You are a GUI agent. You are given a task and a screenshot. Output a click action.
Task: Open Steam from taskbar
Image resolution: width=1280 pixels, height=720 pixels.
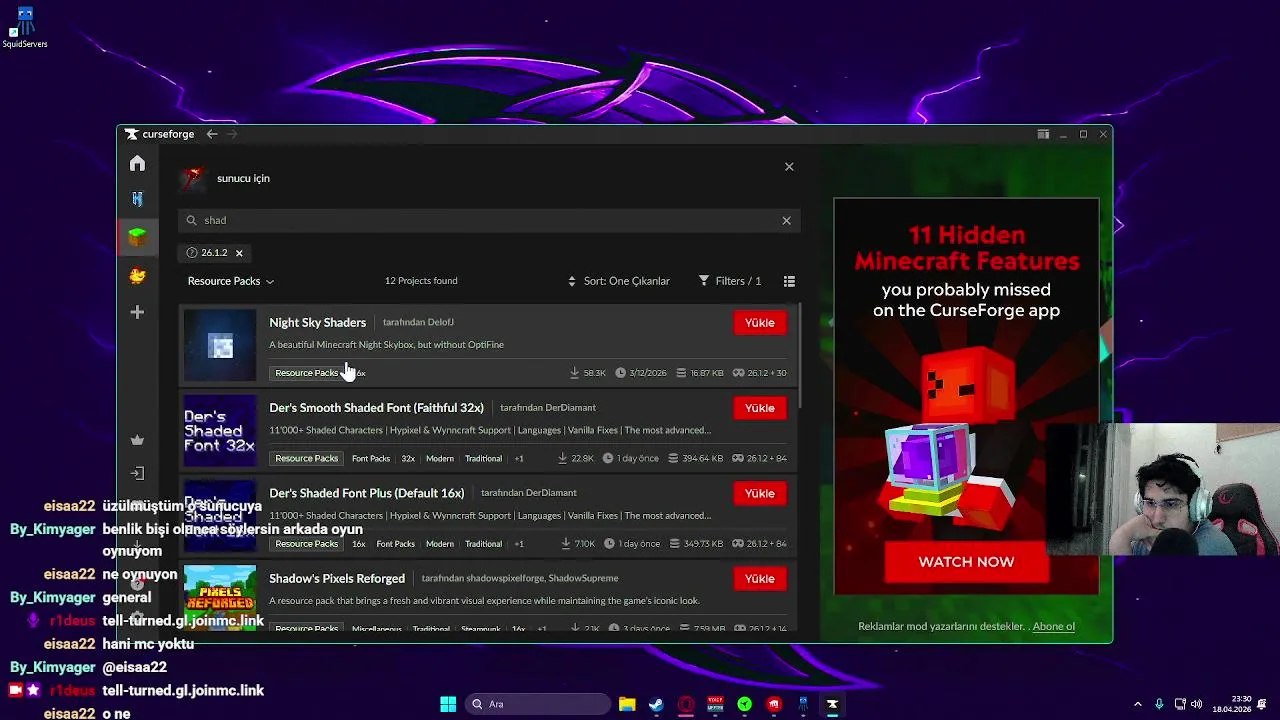click(656, 704)
